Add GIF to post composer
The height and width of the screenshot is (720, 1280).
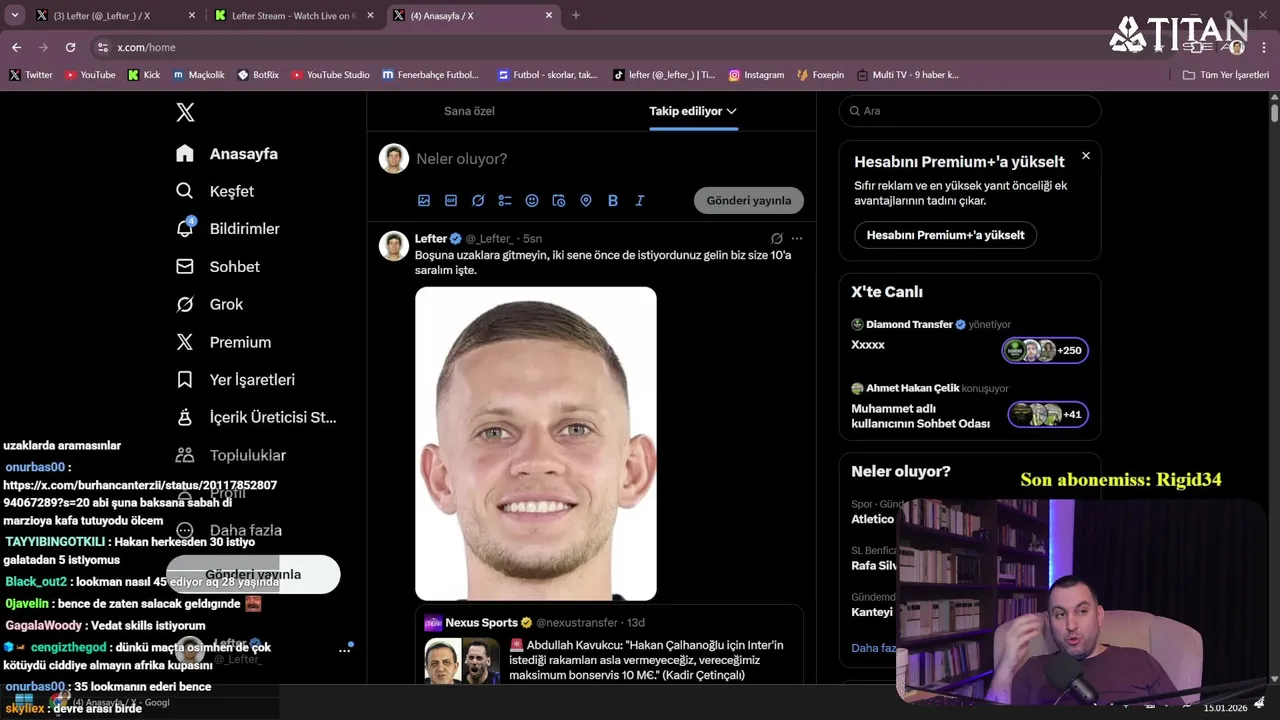pyautogui.click(x=451, y=200)
